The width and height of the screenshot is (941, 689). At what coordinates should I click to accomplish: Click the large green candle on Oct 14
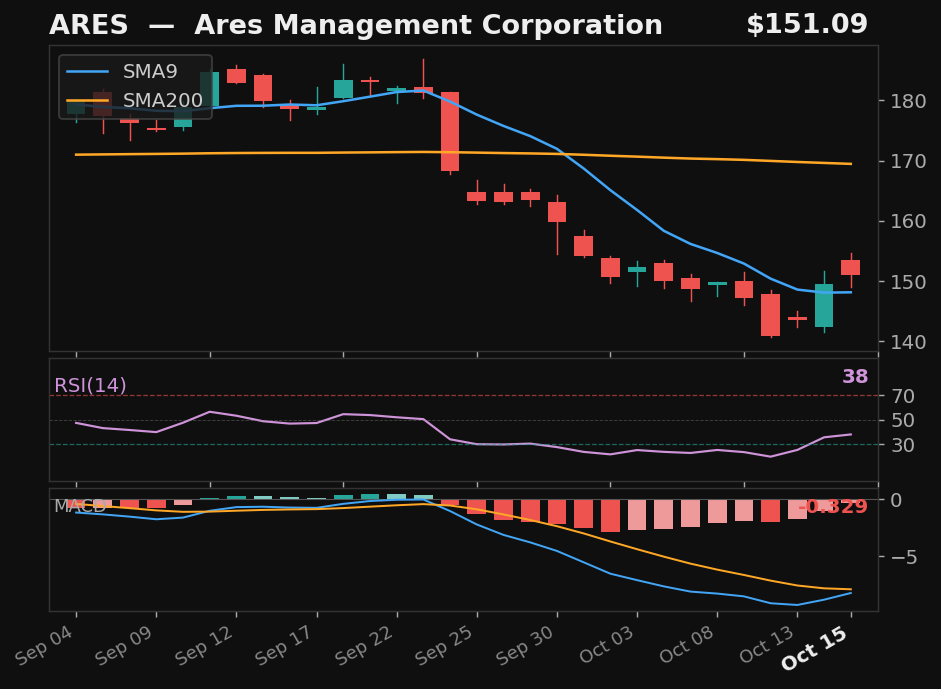click(824, 305)
